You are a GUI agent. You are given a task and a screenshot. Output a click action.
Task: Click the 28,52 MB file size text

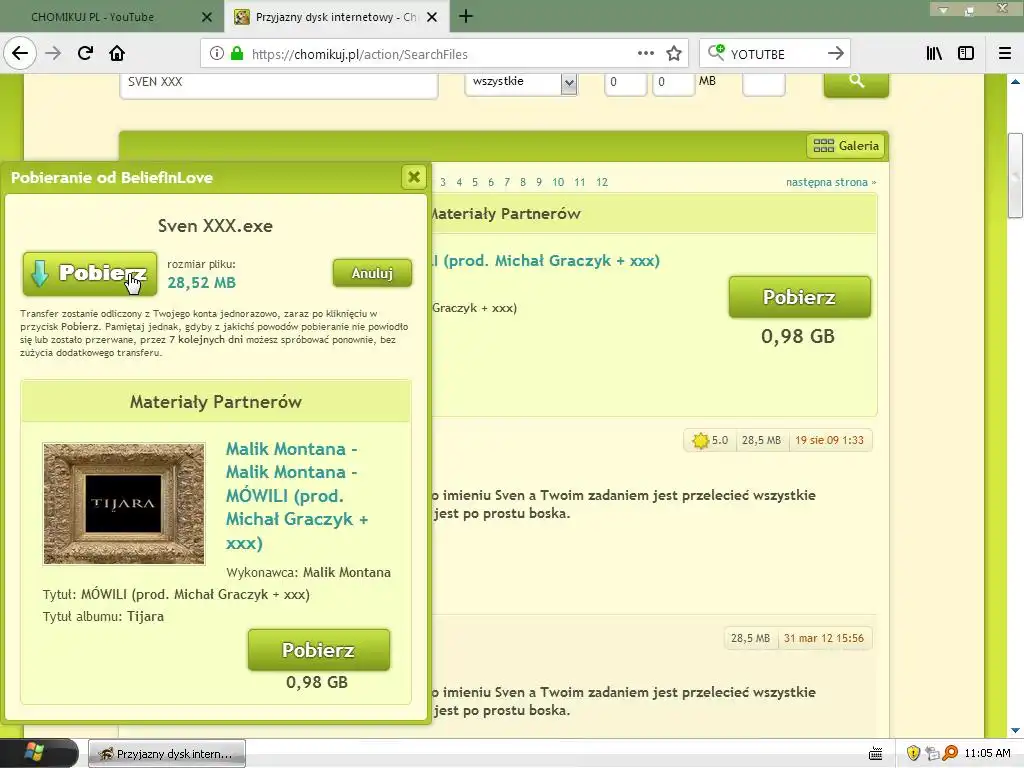pyautogui.click(x=201, y=283)
